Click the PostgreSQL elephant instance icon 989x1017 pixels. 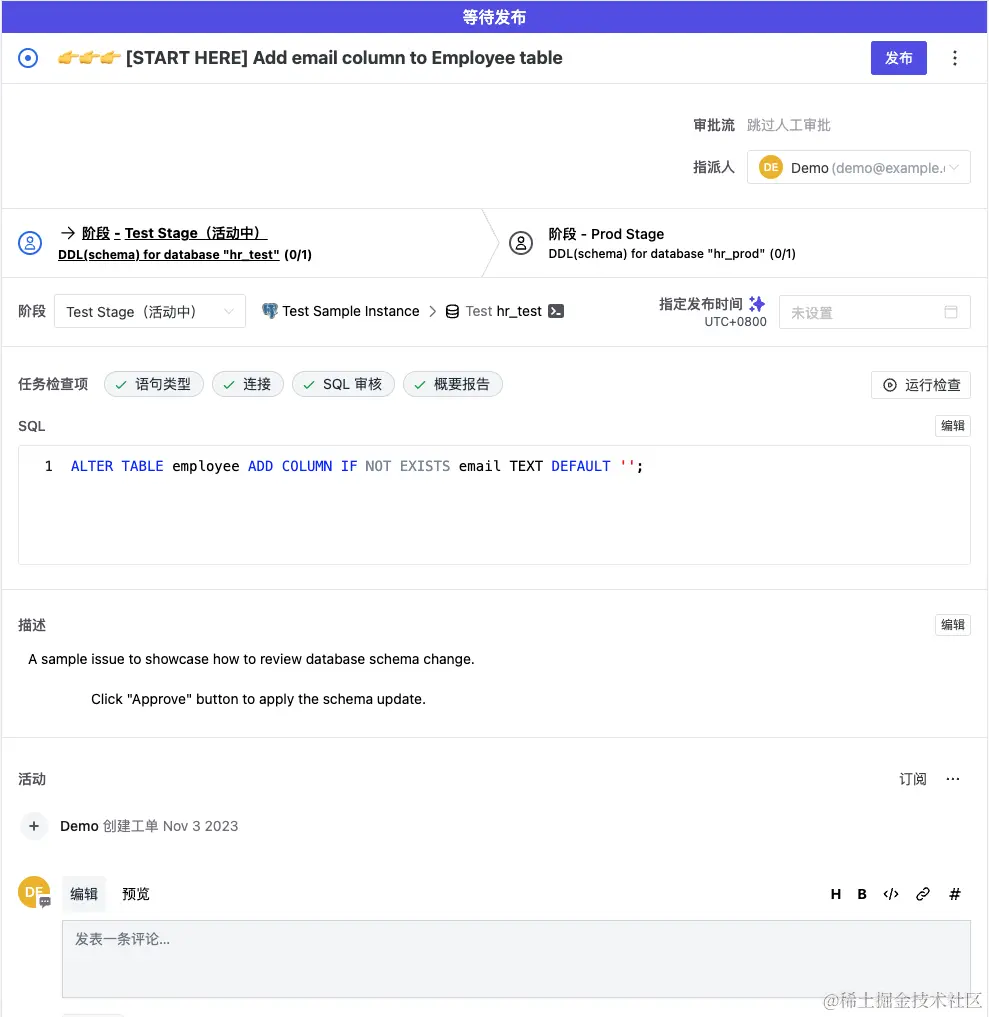270,311
